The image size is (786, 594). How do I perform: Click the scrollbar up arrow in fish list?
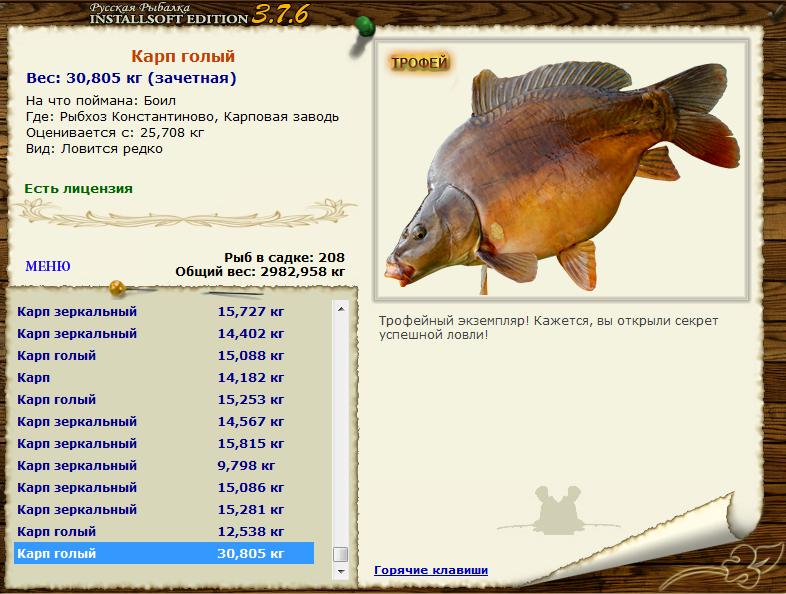pos(341,309)
